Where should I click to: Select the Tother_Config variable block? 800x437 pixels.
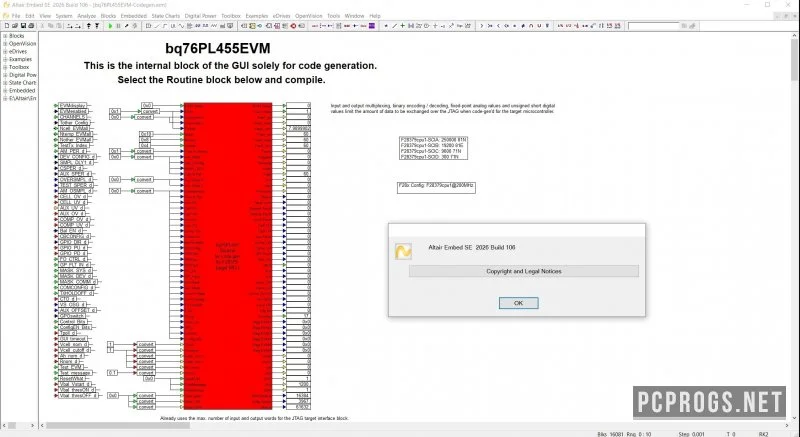[x=74, y=123]
